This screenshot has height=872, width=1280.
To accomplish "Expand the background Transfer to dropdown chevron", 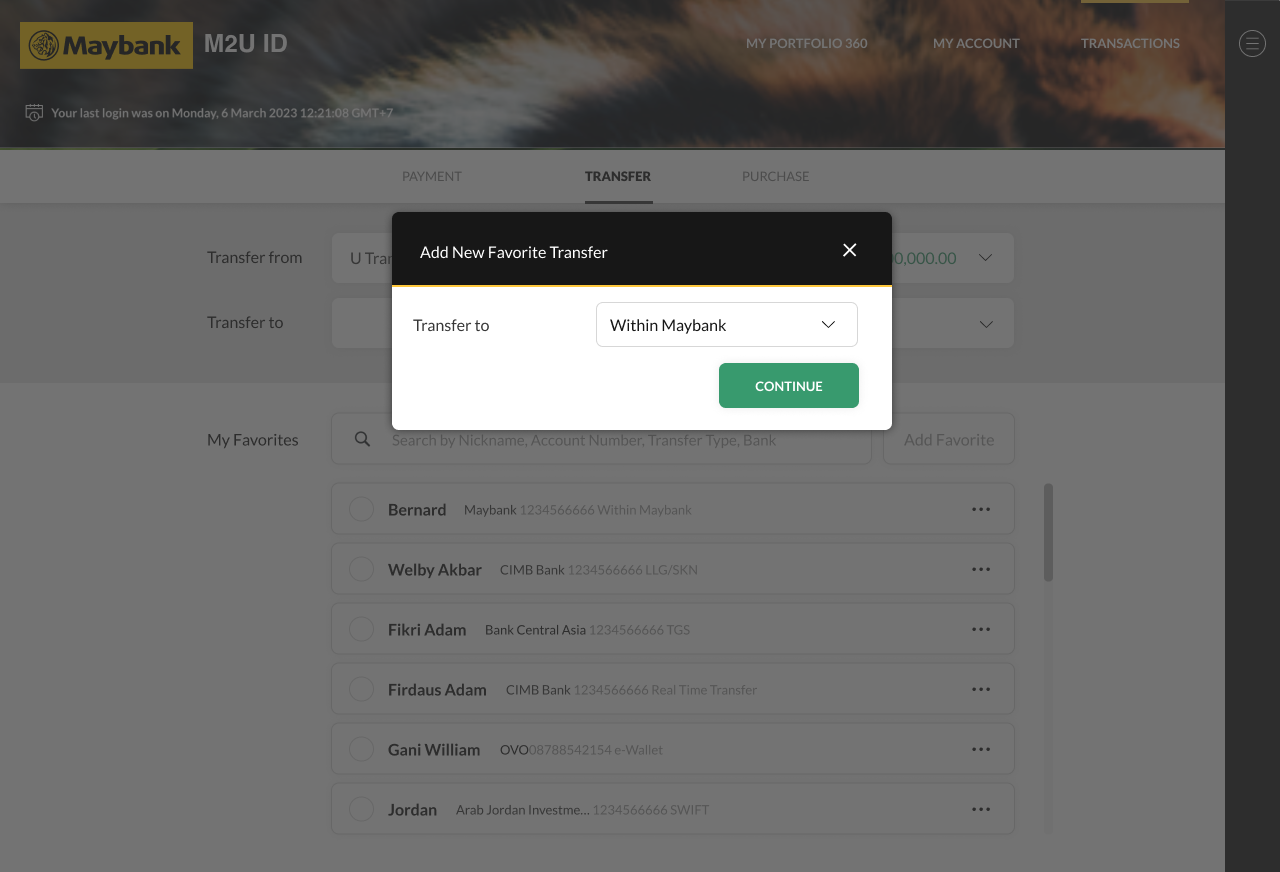I will (985, 324).
